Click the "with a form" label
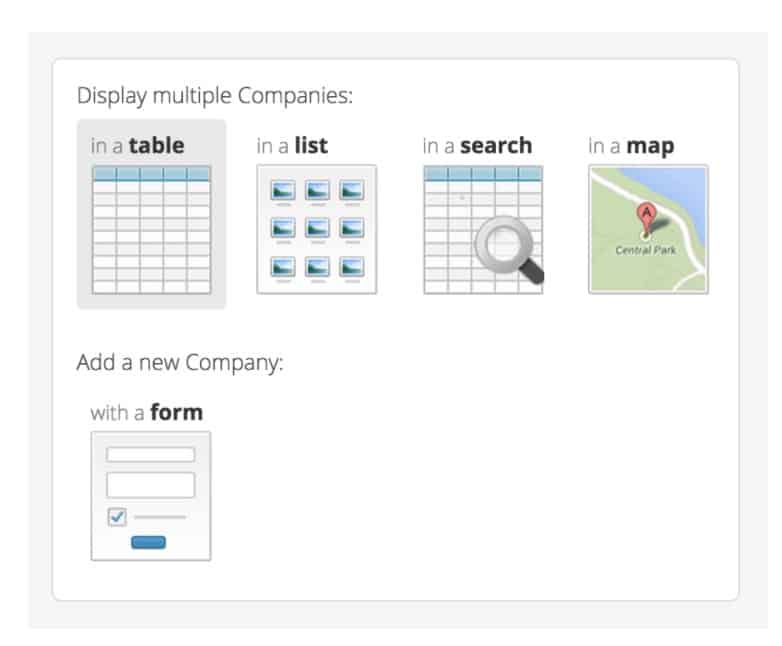Viewport: 782px width, 646px height. (146, 412)
